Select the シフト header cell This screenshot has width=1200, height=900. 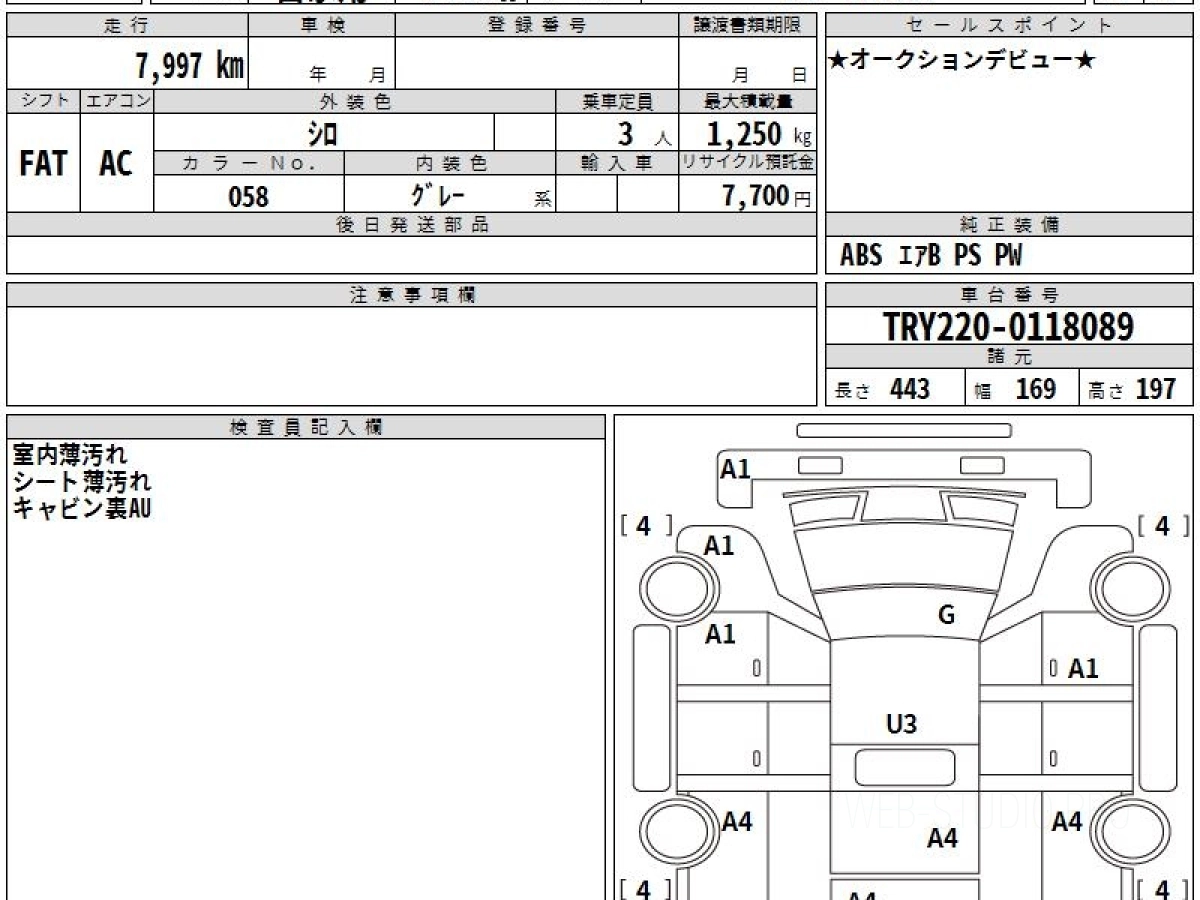[x=44, y=101]
